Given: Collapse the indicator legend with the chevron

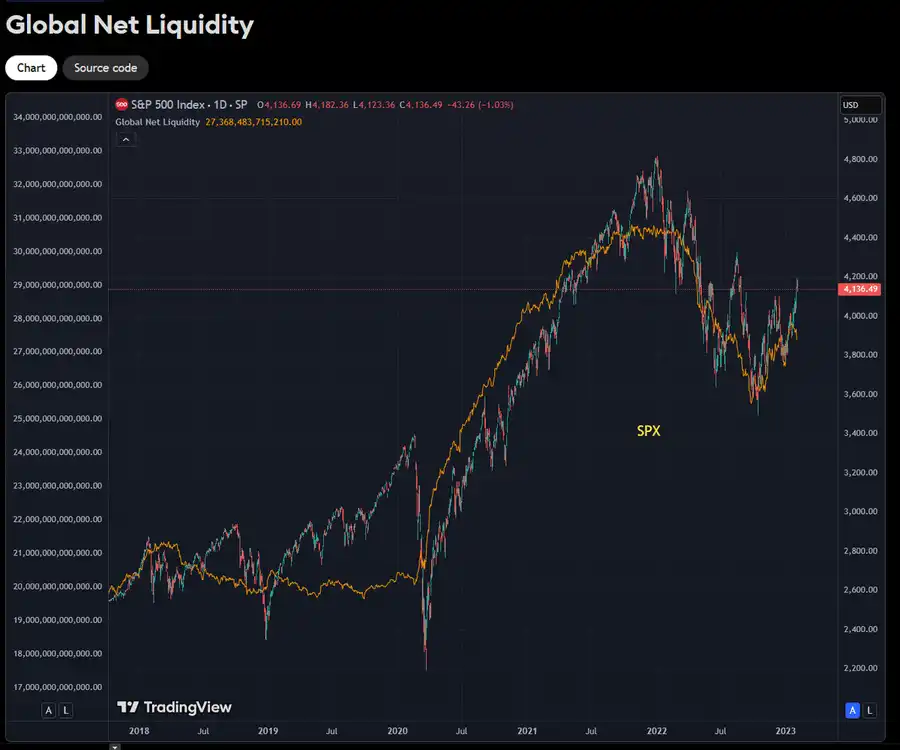Looking at the screenshot, I should [x=126, y=139].
